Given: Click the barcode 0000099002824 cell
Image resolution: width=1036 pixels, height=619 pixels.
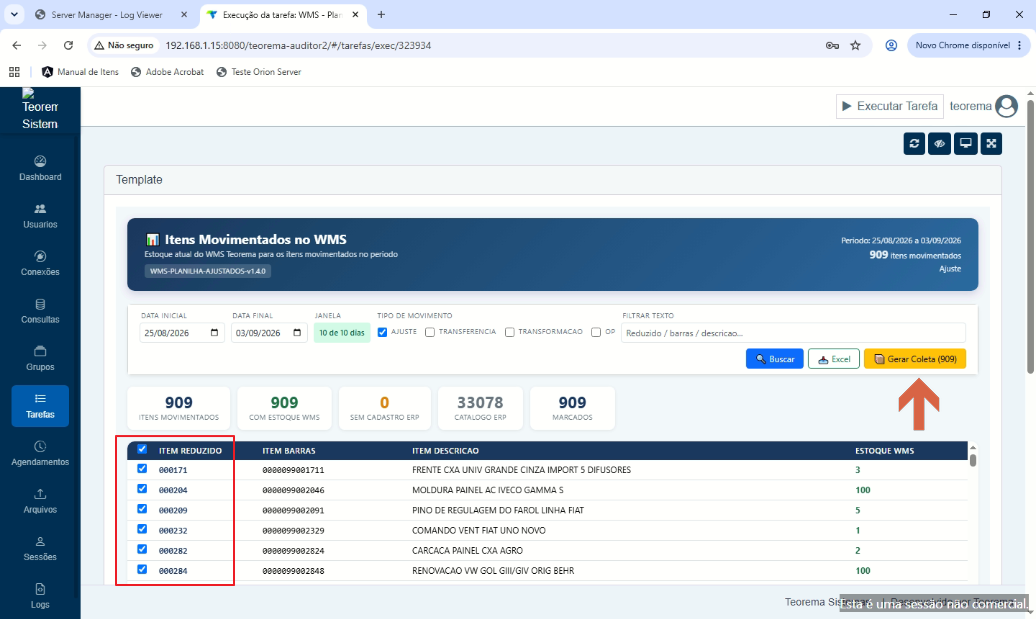Looking at the screenshot, I should click(293, 551).
